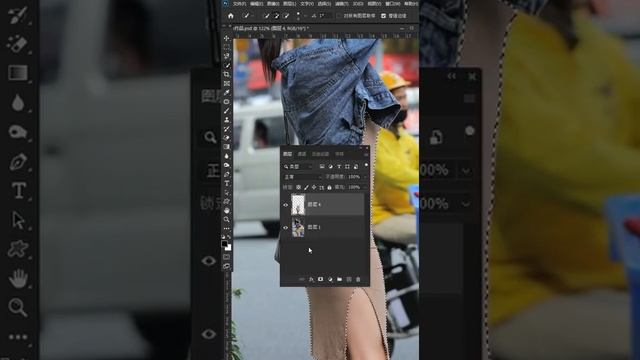Screen dimensions: 640x360
Task: Click the enlarged Eraser tool icon on the left
Action: pos(17,44)
